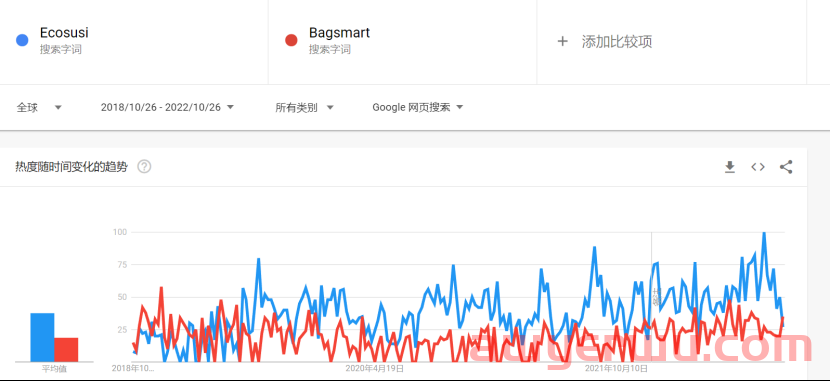Click the 2021年10月10日 axis date label

617,368
